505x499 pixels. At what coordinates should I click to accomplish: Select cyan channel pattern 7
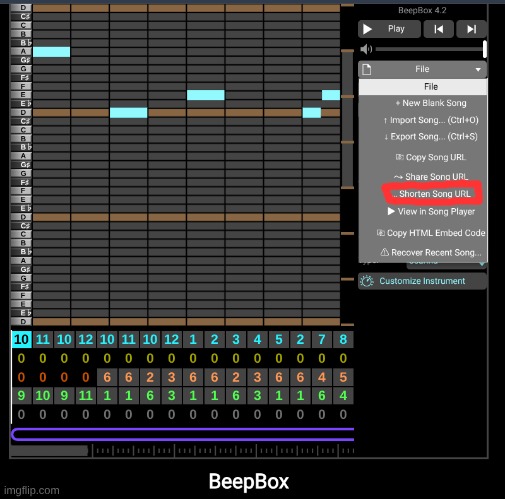(322, 339)
